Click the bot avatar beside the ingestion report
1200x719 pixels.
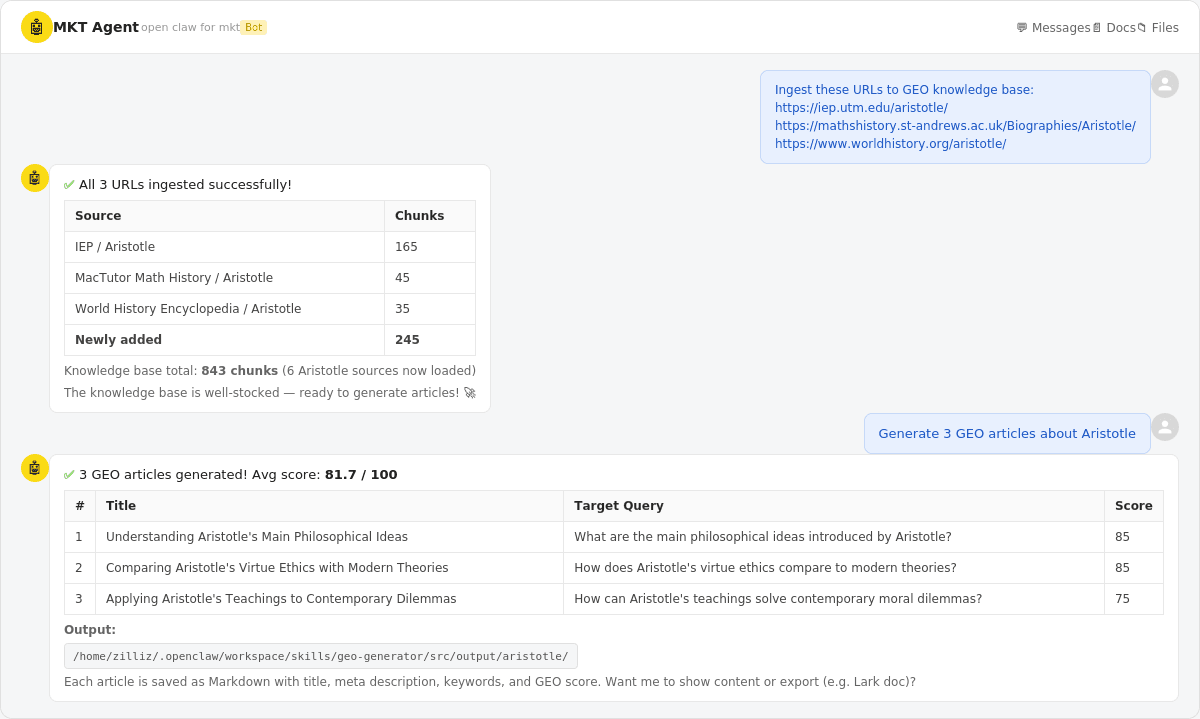click(x=35, y=178)
